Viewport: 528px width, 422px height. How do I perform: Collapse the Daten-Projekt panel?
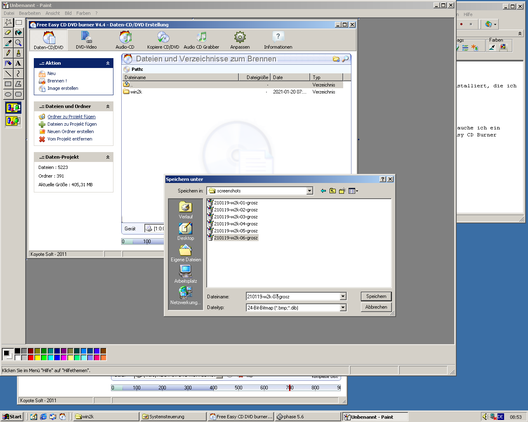point(108,157)
